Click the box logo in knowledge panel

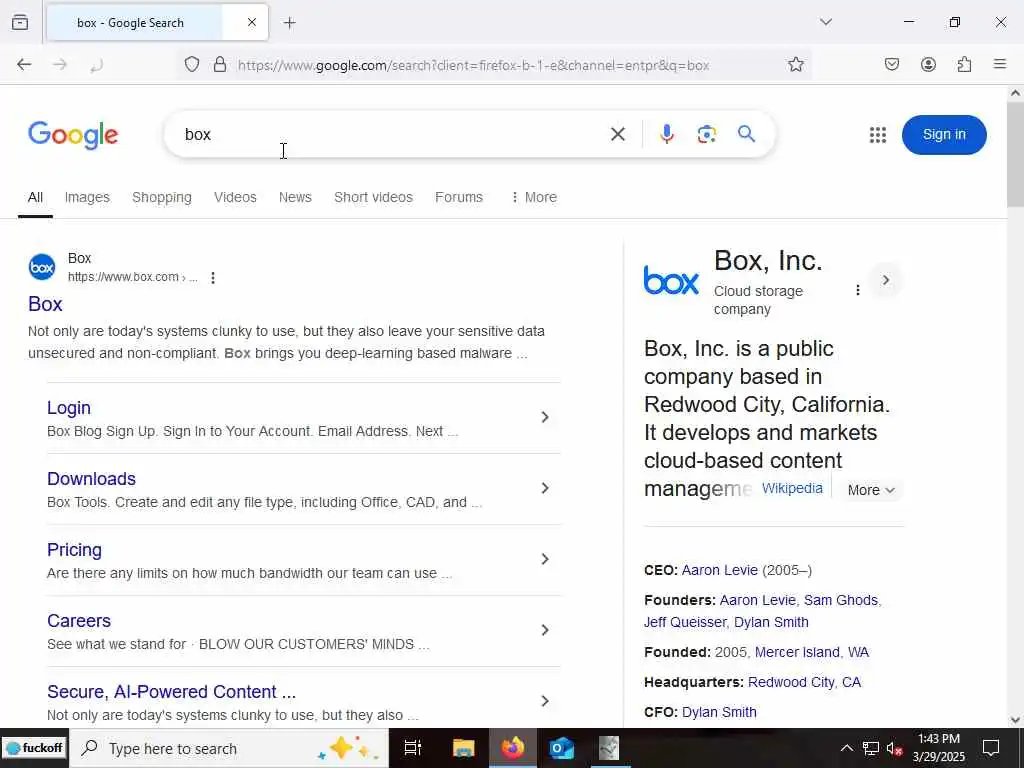click(671, 280)
